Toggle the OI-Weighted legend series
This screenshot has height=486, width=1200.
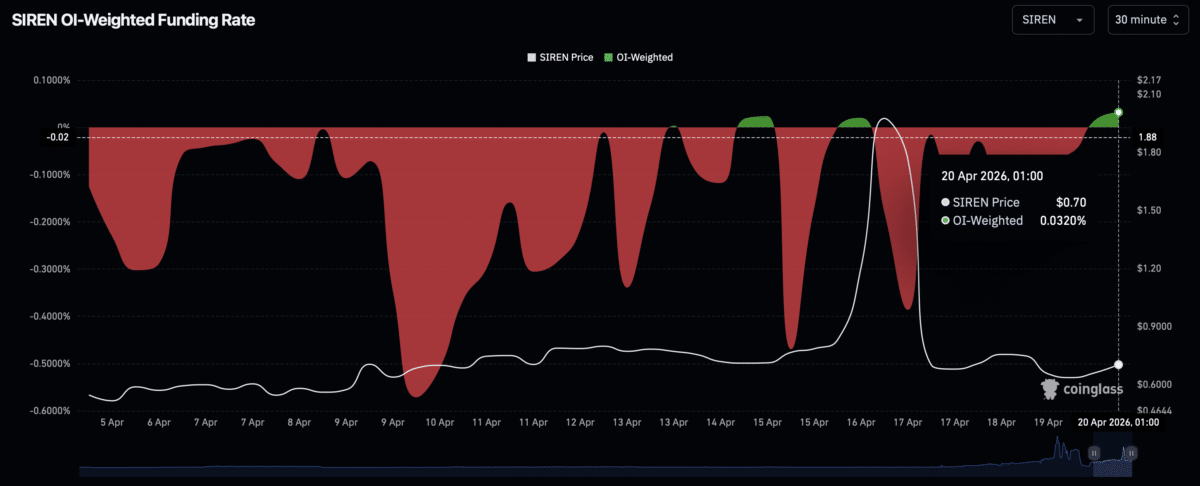pyautogui.click(x=637, y=57)
